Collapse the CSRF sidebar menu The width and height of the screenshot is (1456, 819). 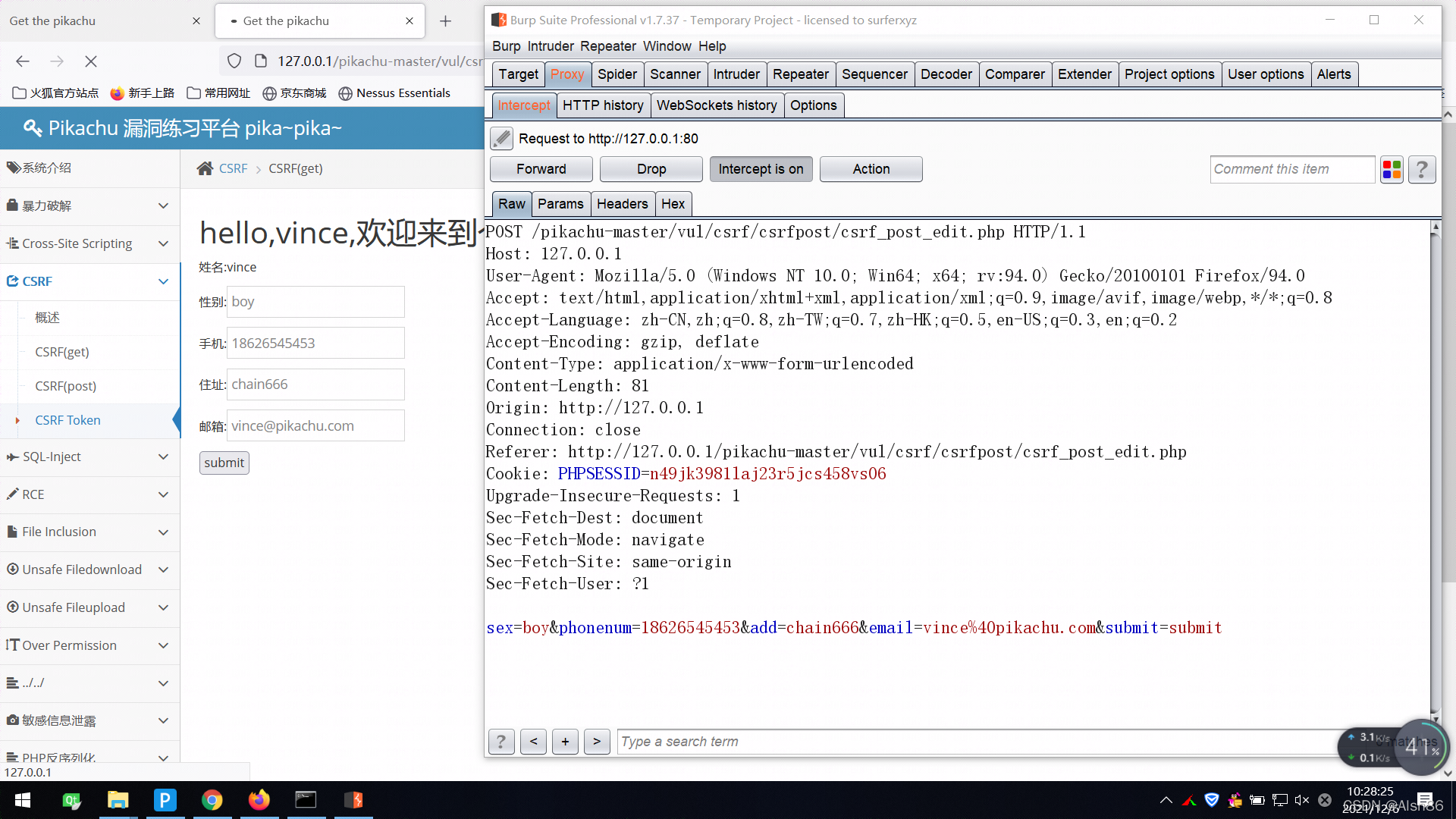click(x=89, y=281)
